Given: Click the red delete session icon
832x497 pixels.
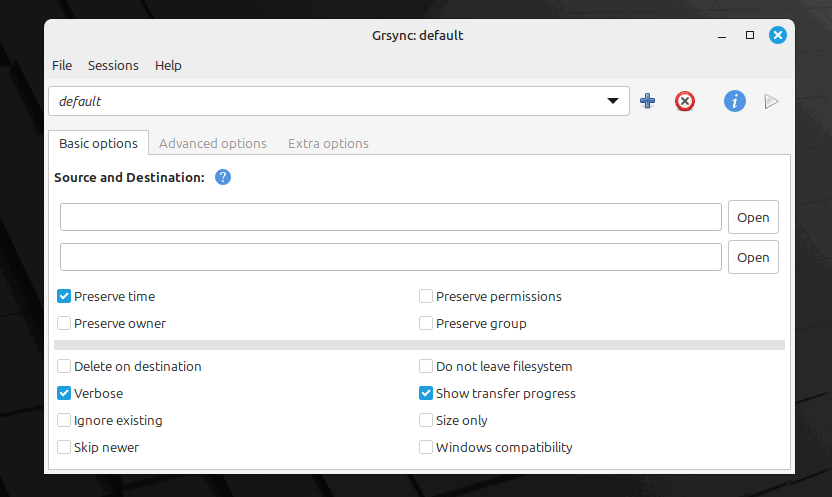Looking at the screenshot, I should [x=684, y=101].
